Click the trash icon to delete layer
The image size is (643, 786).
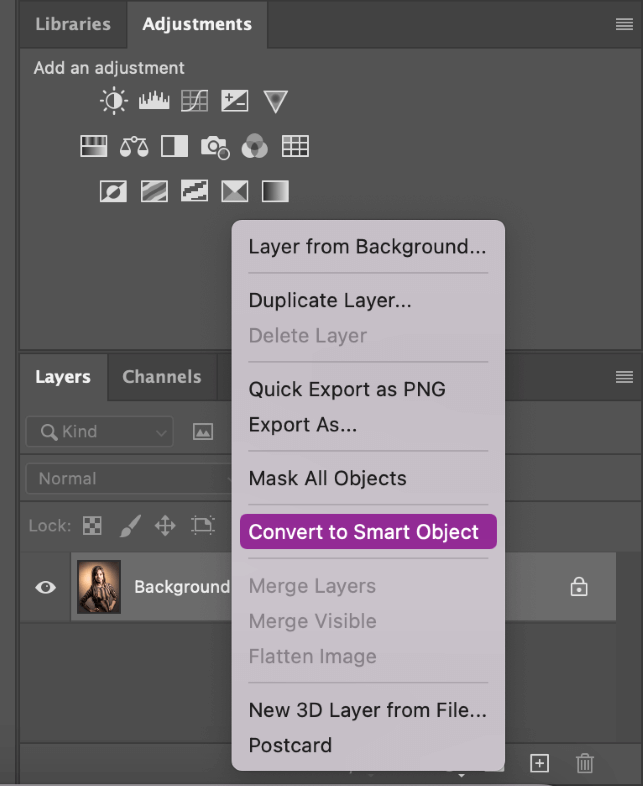[584, 763]
